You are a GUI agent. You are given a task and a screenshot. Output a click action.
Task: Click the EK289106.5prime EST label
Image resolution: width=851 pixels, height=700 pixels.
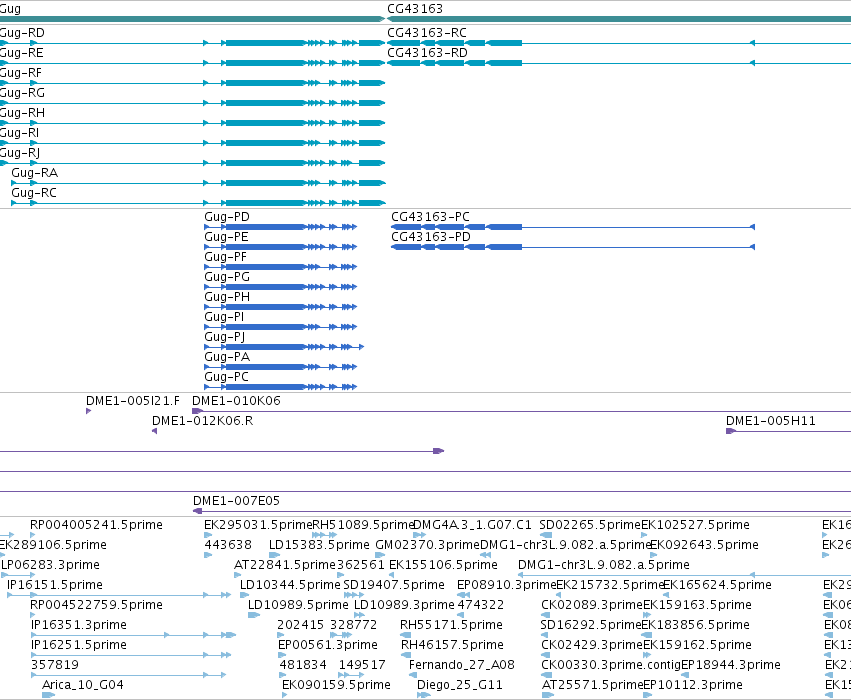pos(53,545)
